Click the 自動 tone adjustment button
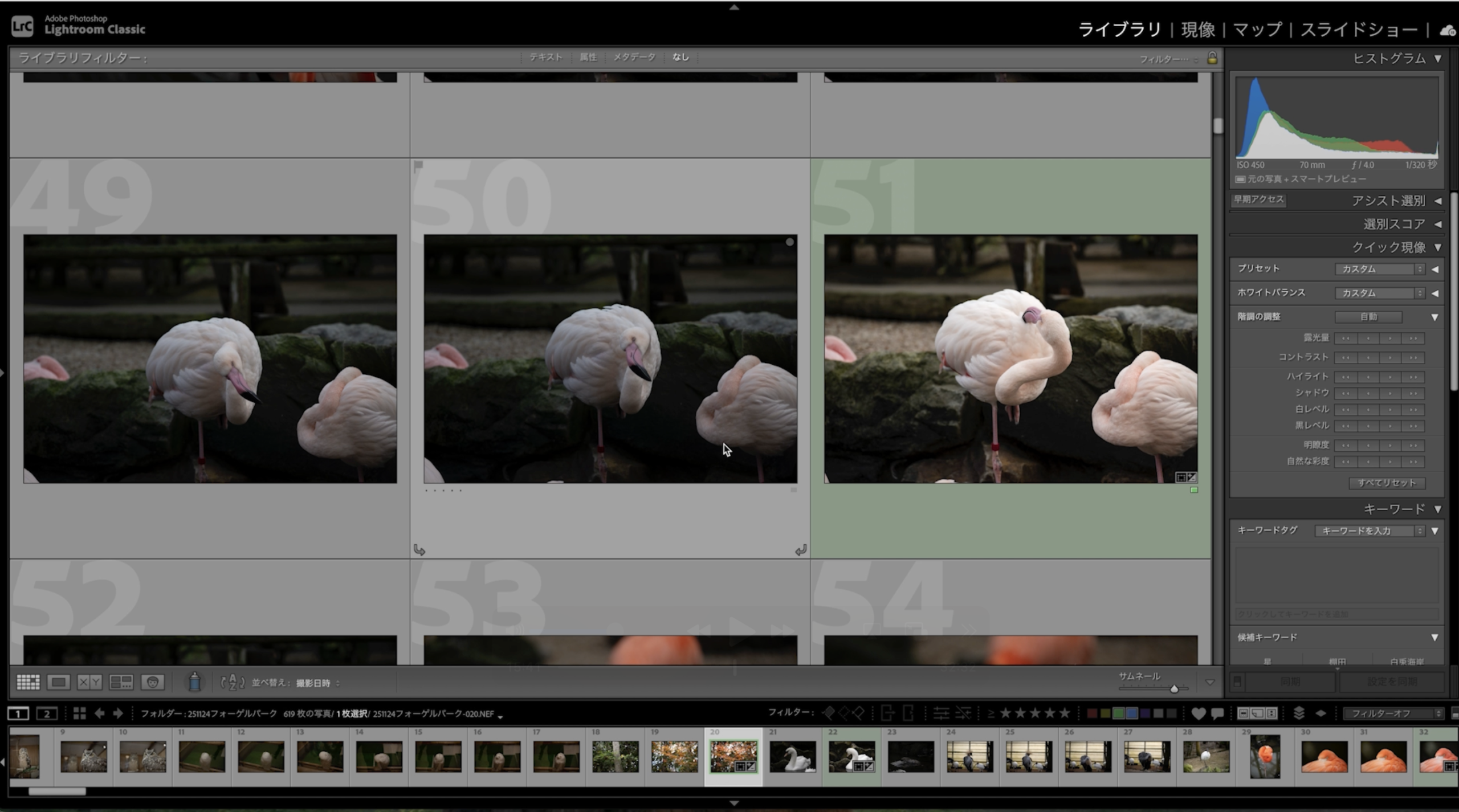Viewport: 1459px width, 812px height. pos(1368,317)
